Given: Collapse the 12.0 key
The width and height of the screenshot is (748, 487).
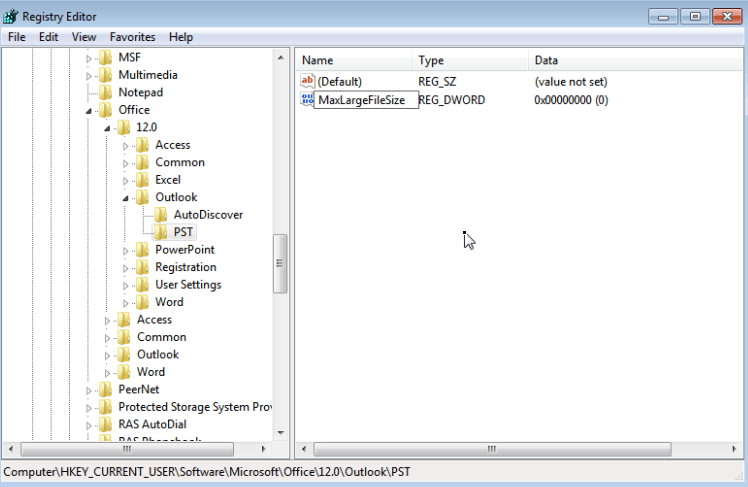Looking at the screenshot, I should click(107, 128).
